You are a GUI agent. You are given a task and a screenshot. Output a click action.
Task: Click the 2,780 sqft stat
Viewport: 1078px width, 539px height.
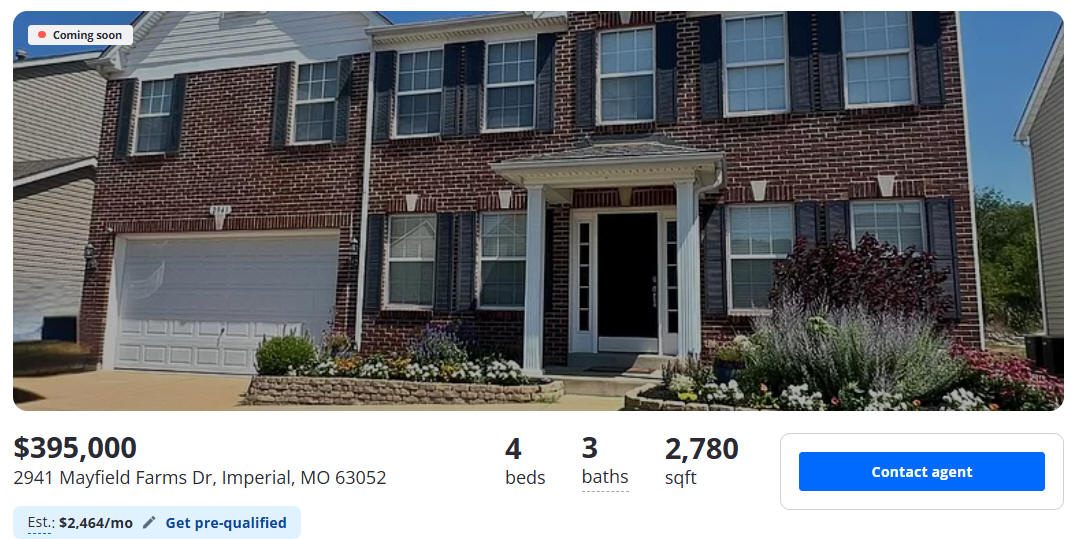[701, 461]
